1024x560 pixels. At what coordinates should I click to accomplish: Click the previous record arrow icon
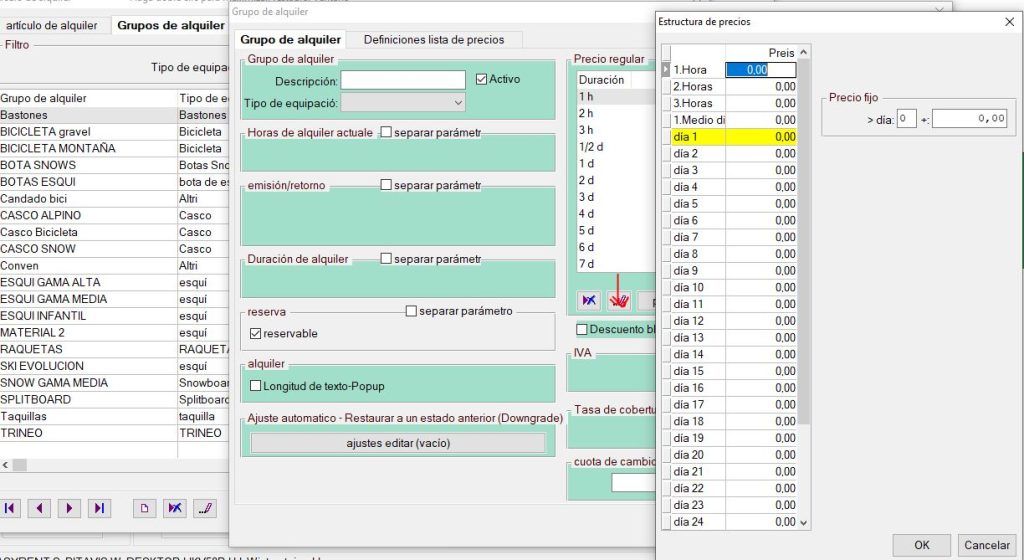(x=40, y=508)
